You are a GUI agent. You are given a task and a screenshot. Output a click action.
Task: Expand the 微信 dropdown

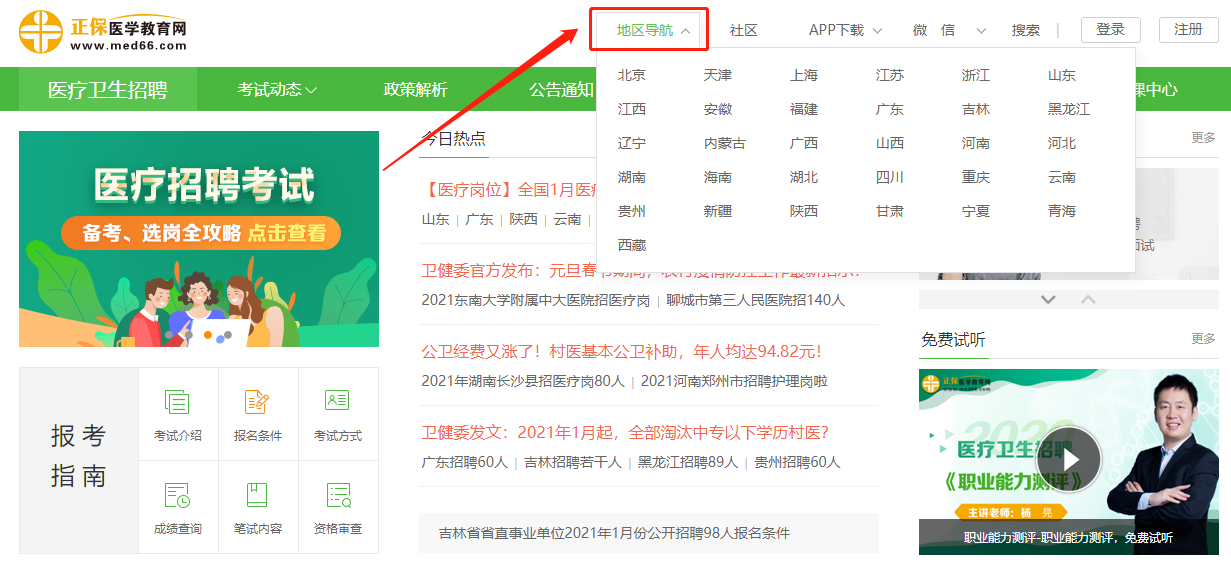[949, 30]
